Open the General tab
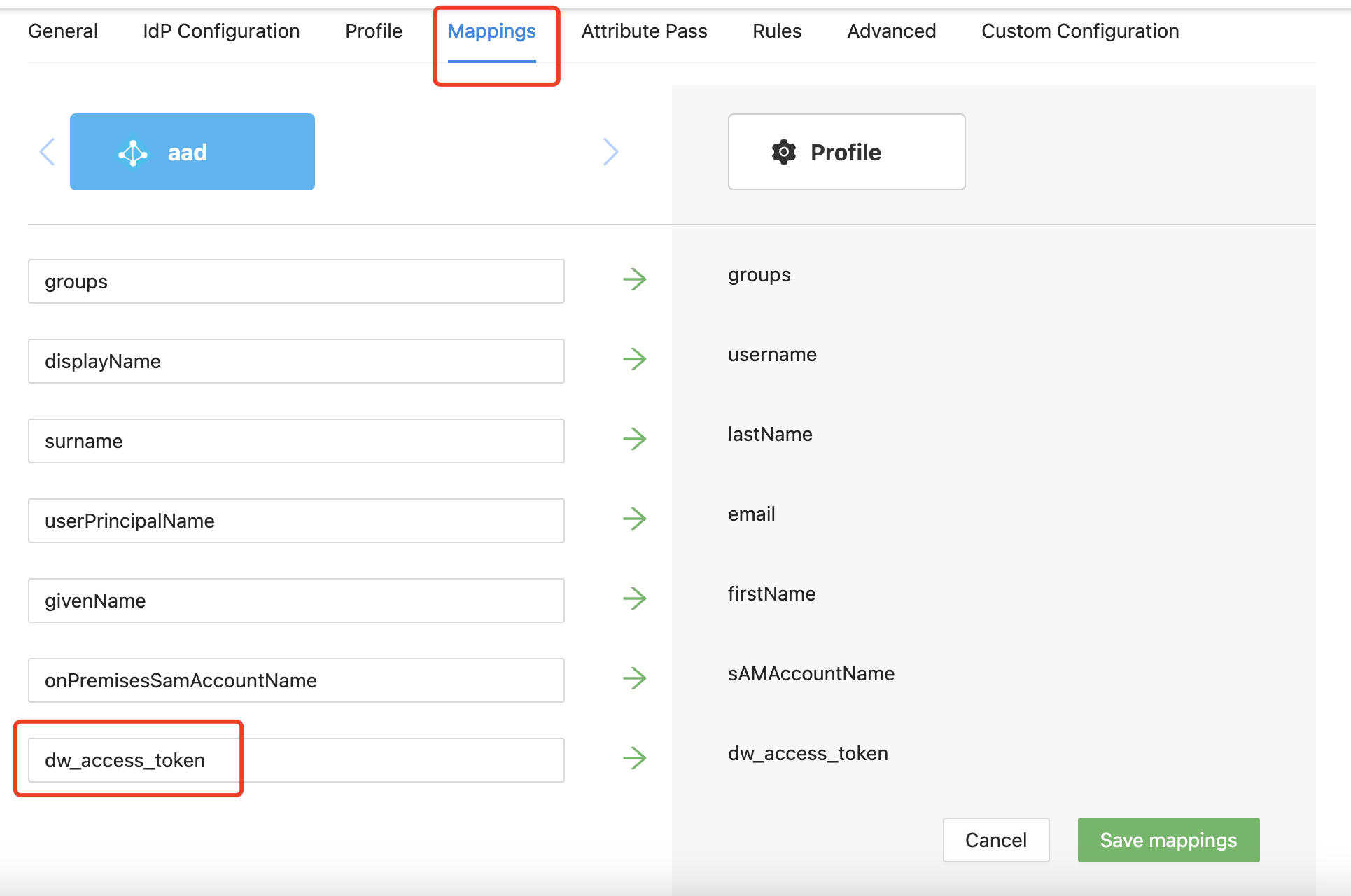The image size is (1351, 896). click(x=63, y=31)
